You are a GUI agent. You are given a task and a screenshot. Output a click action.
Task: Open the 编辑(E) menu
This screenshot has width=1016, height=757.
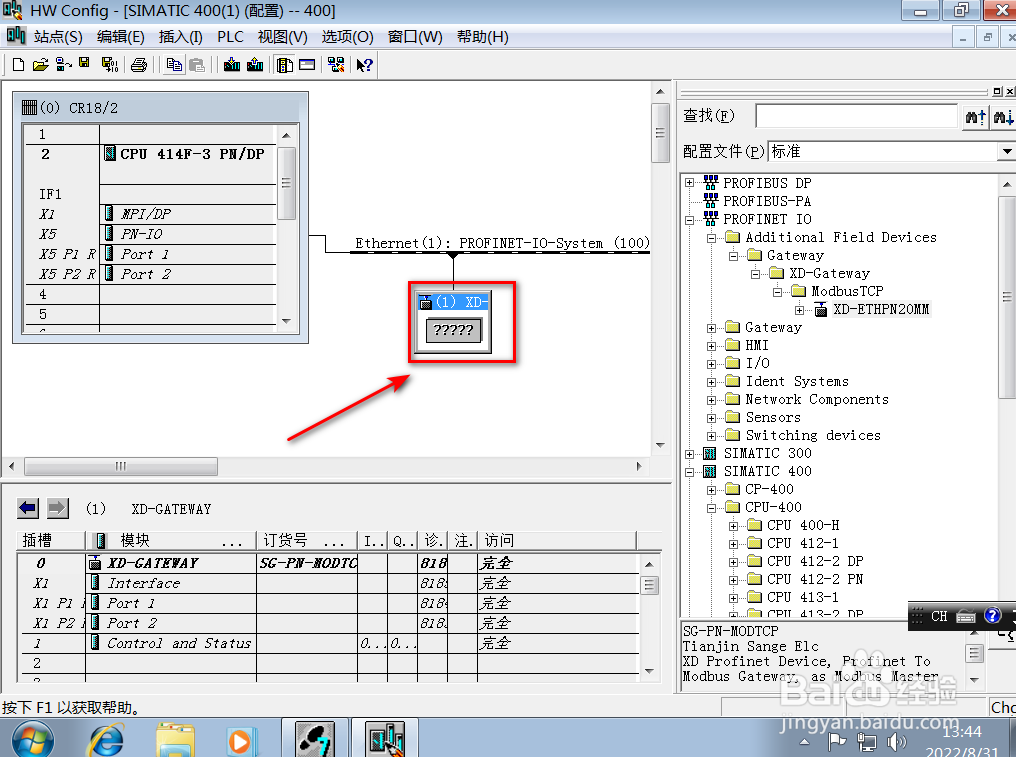pos(121,37)
